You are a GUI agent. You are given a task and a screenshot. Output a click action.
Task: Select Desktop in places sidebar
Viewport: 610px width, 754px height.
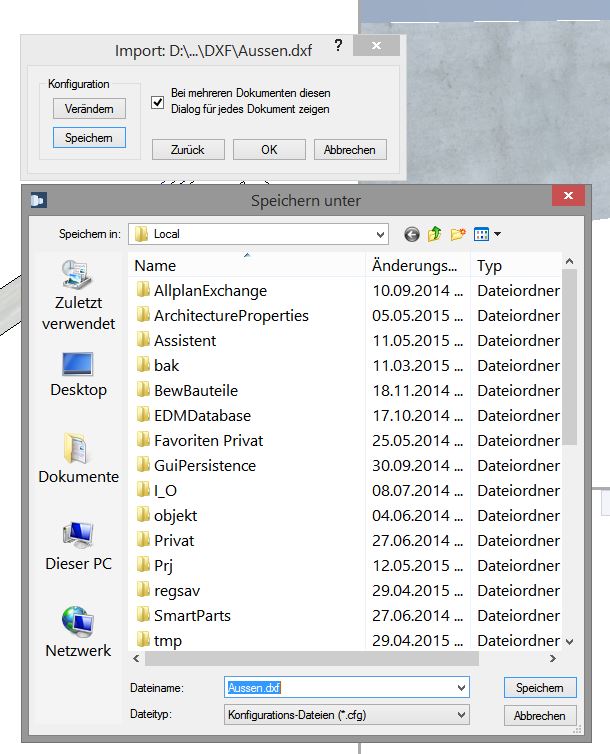click(78, 374)
